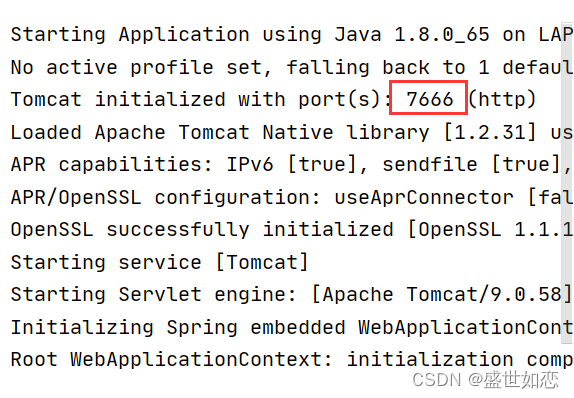Click the "No active profile set" log line
The height and width of the screenshot is (398, 574).
[x=292, y=67]
